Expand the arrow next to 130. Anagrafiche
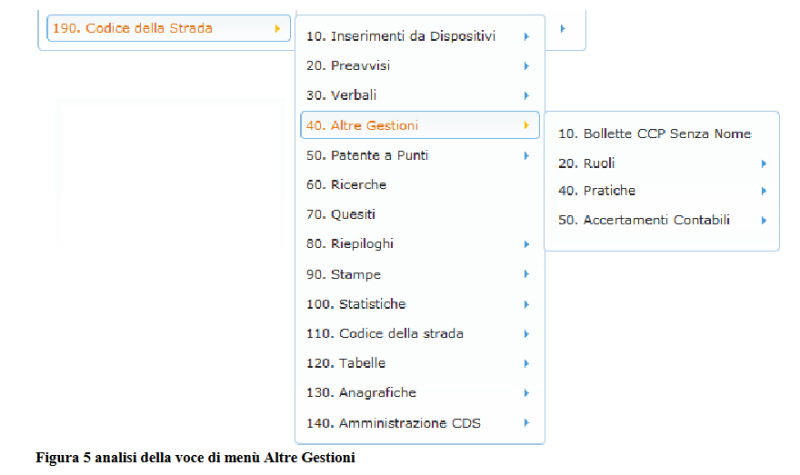The width and height of the screenshot is (800, 475). pyautogui.click(x=526, y=393)
